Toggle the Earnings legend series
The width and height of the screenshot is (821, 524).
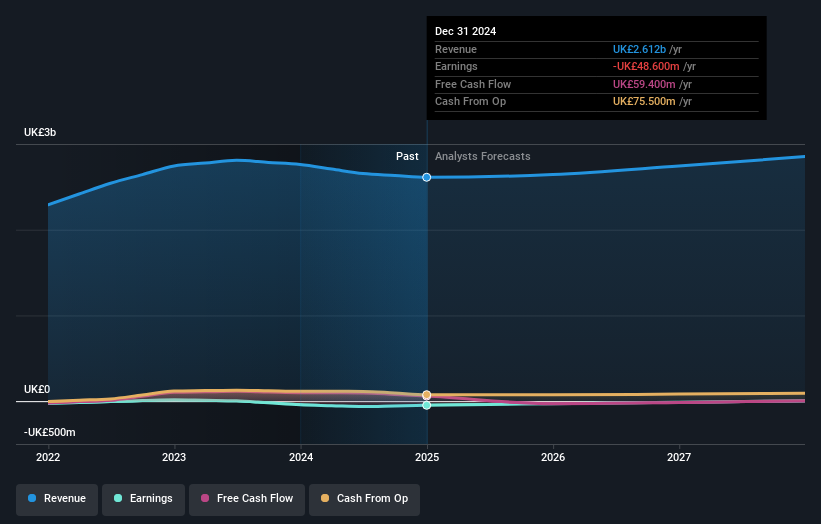(143, 499)
